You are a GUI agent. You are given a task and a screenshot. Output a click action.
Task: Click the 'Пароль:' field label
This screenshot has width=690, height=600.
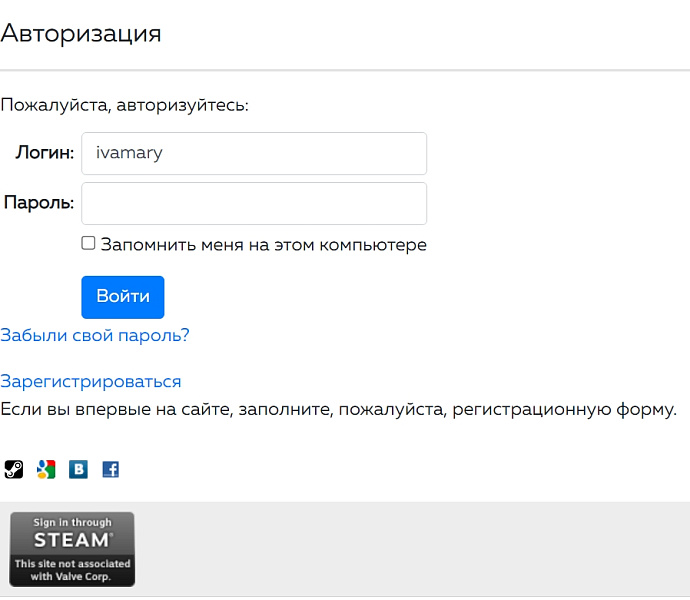pyautogui.click(x=39, y=203)
